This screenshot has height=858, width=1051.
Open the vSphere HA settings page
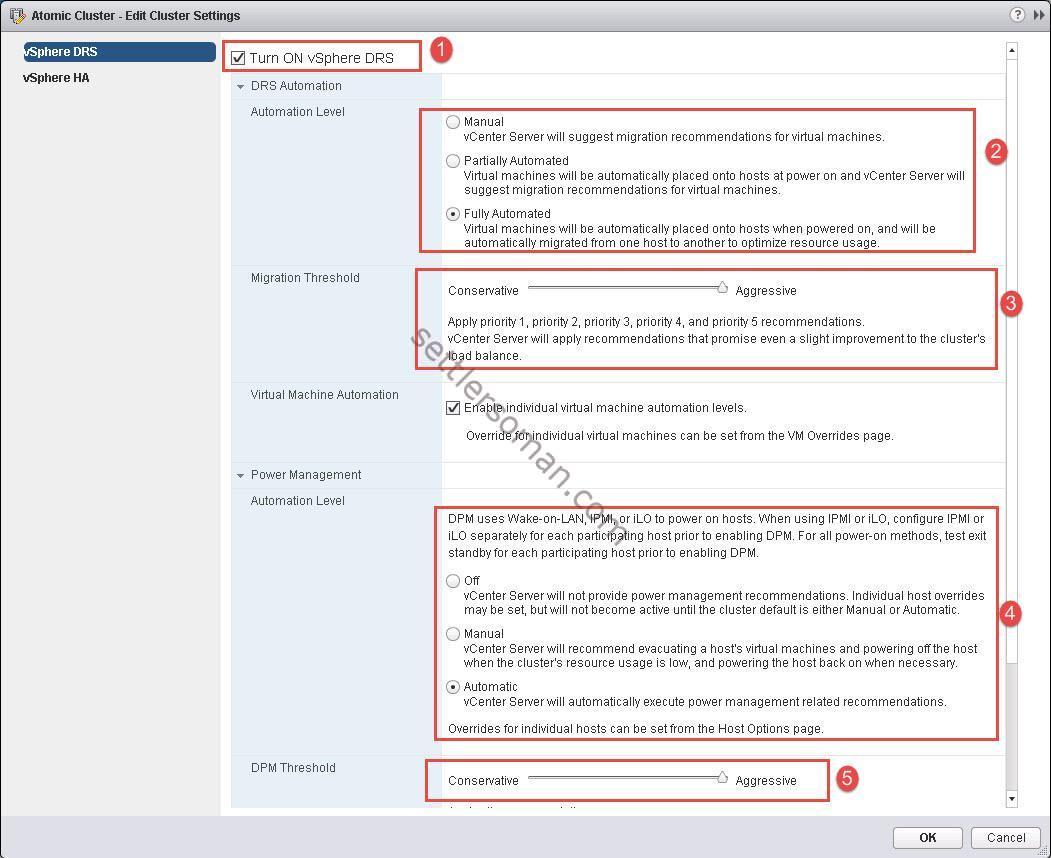point(56,78)
